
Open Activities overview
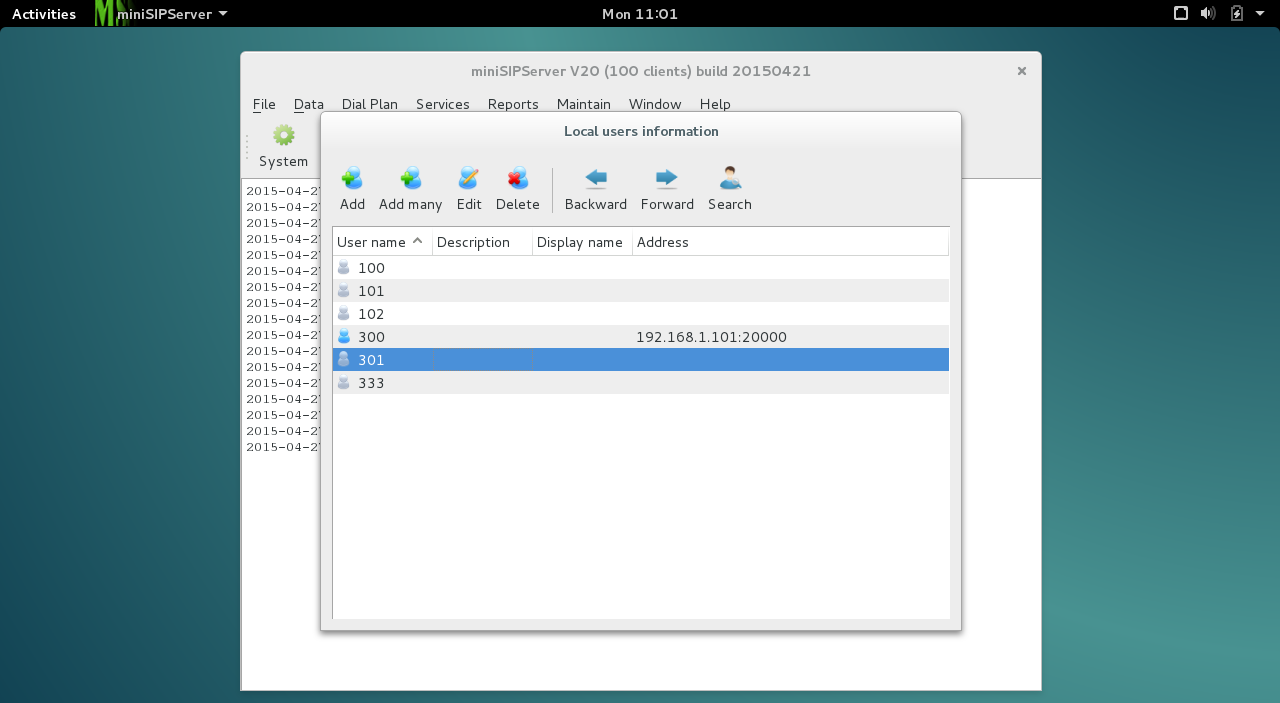click(44, 14)
